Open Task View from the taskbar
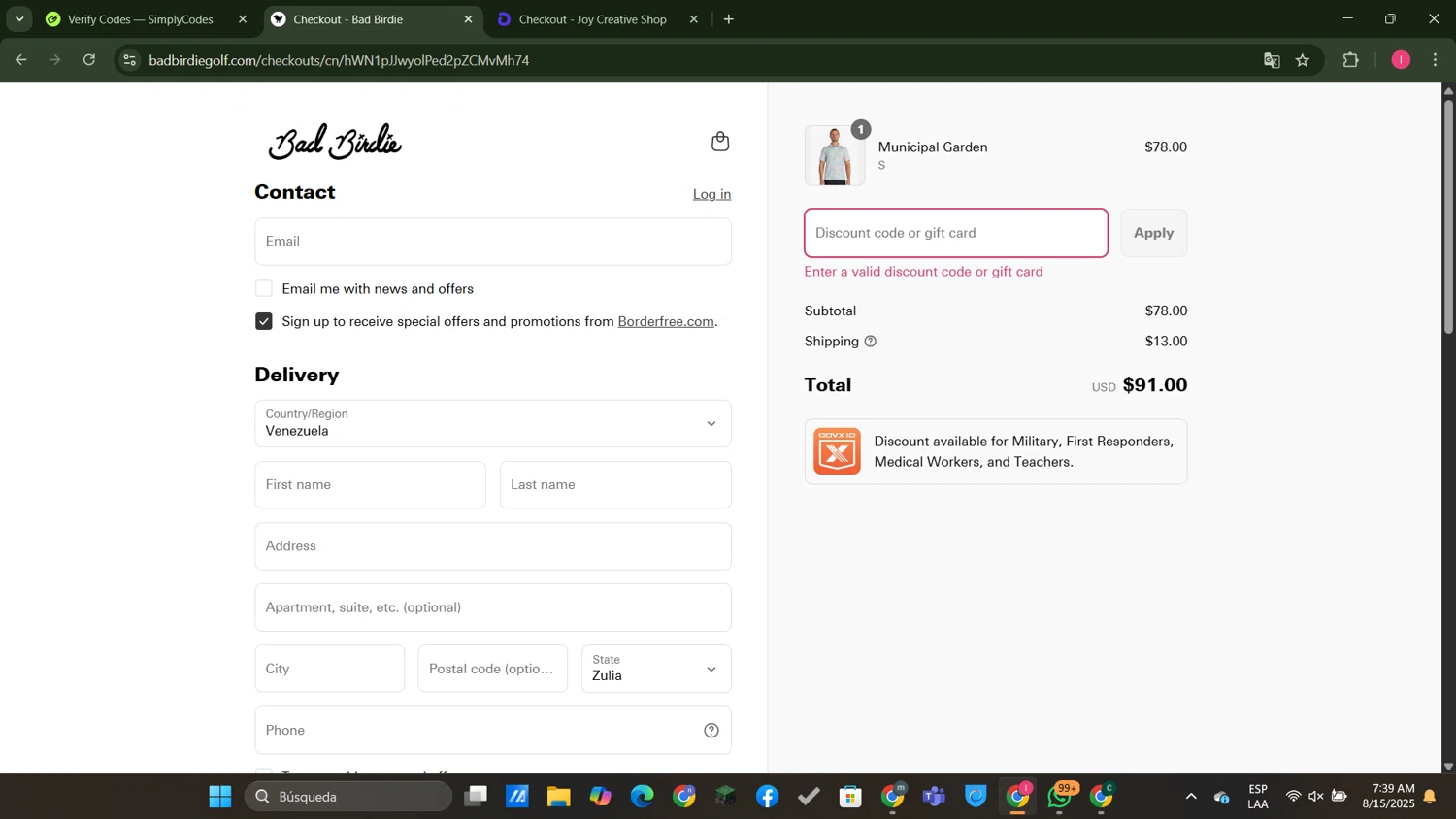Image resolution: width=1456 pixels, height=819 pixels. (475, 797)
